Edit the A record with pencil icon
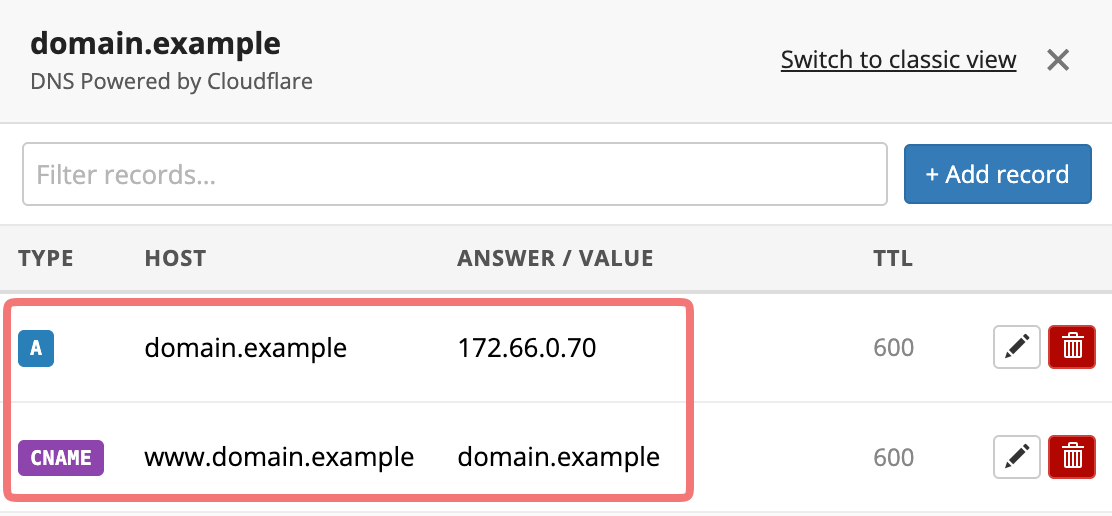Viewport: 1112px width, 516px height. point(1016,347)
